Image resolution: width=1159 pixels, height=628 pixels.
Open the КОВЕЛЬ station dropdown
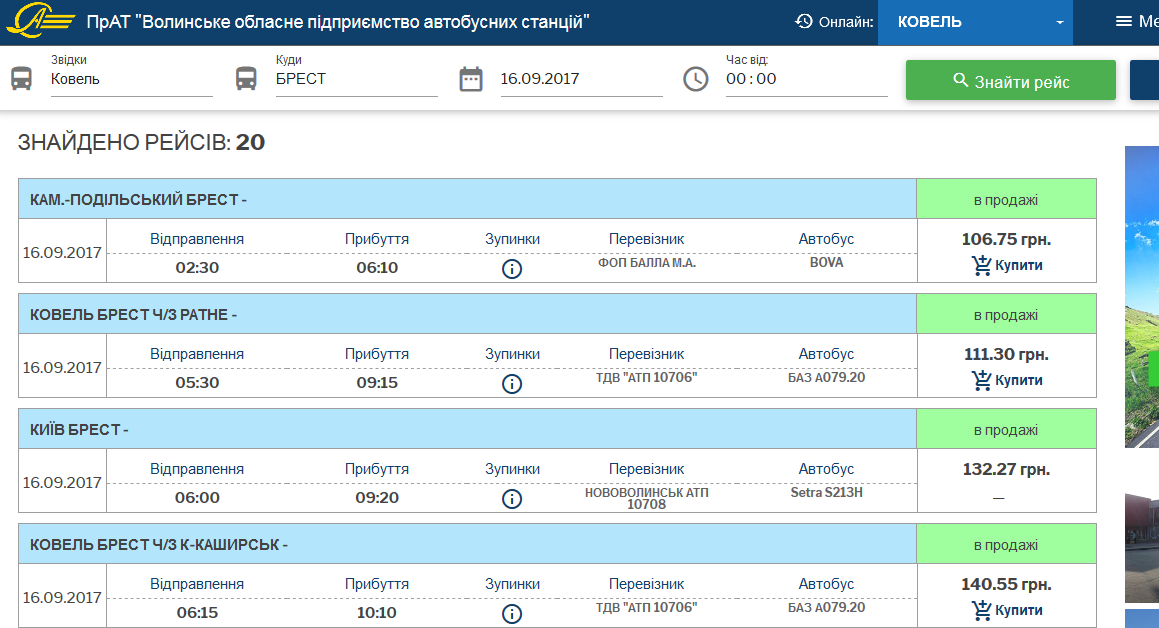point(975,22)
